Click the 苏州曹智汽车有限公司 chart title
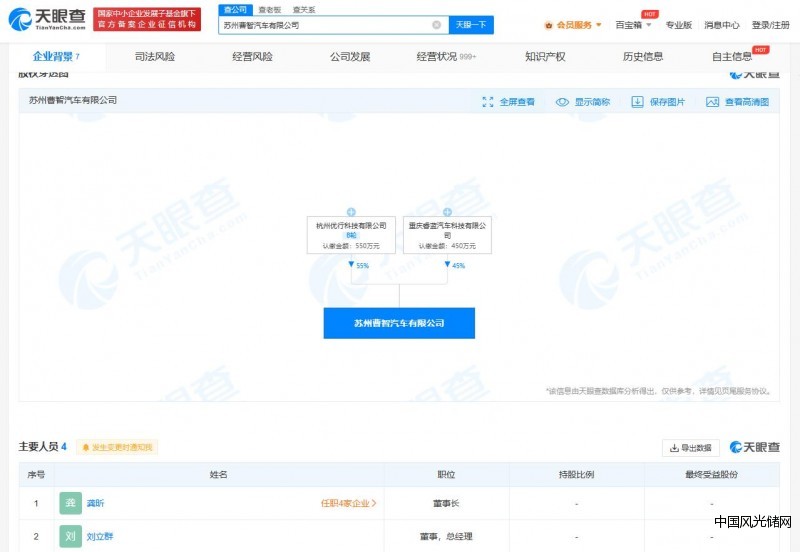The image size is (800, 552). click(72, 100)
